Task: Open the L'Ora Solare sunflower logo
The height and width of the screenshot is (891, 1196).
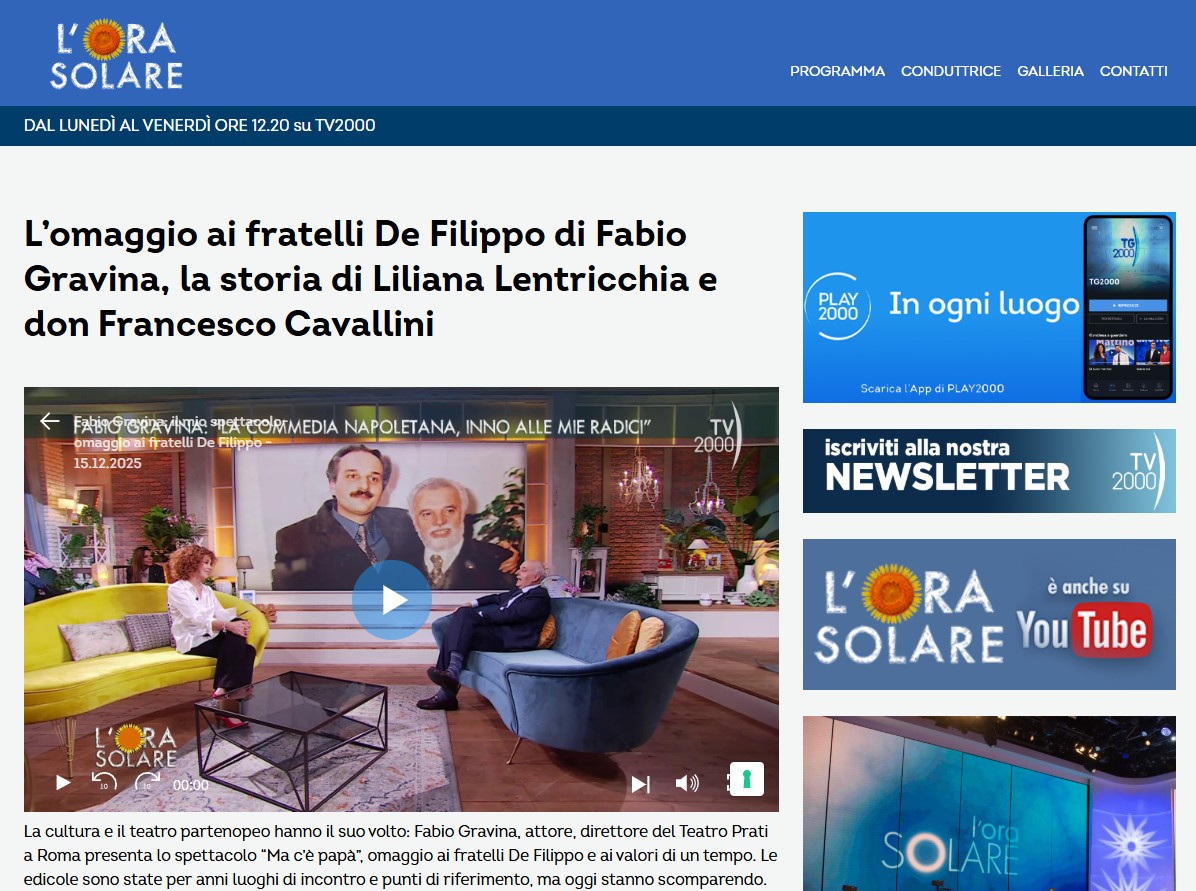Action: pyautogui.click(x=117, y=54)
